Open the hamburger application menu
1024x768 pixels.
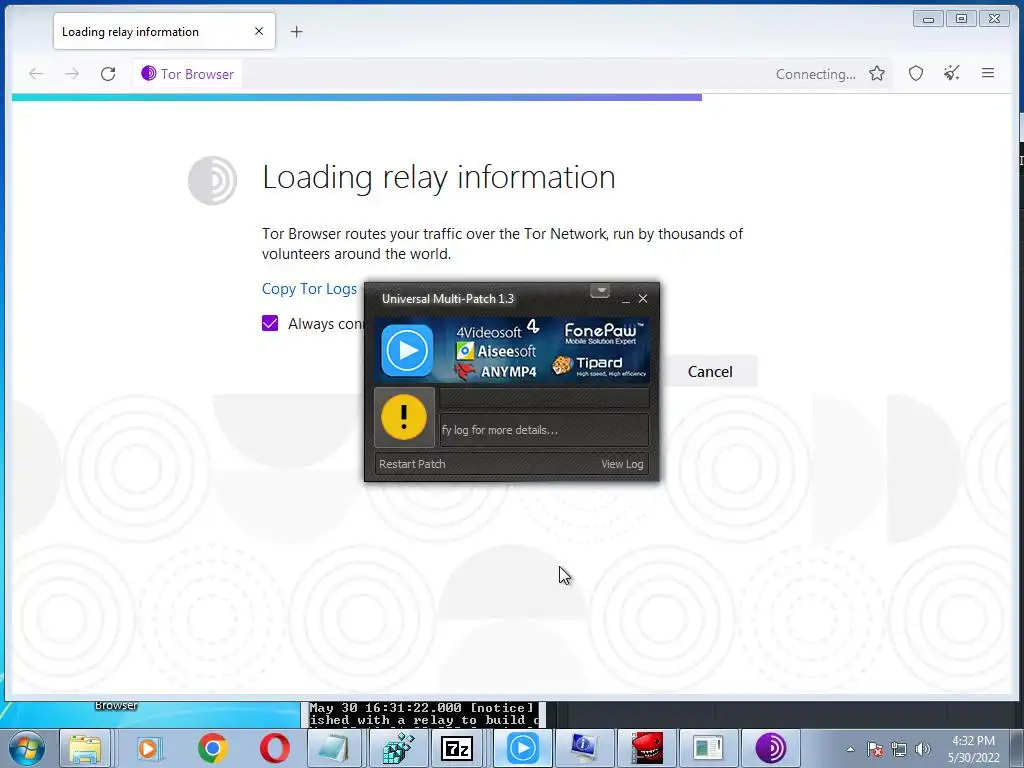988,73
